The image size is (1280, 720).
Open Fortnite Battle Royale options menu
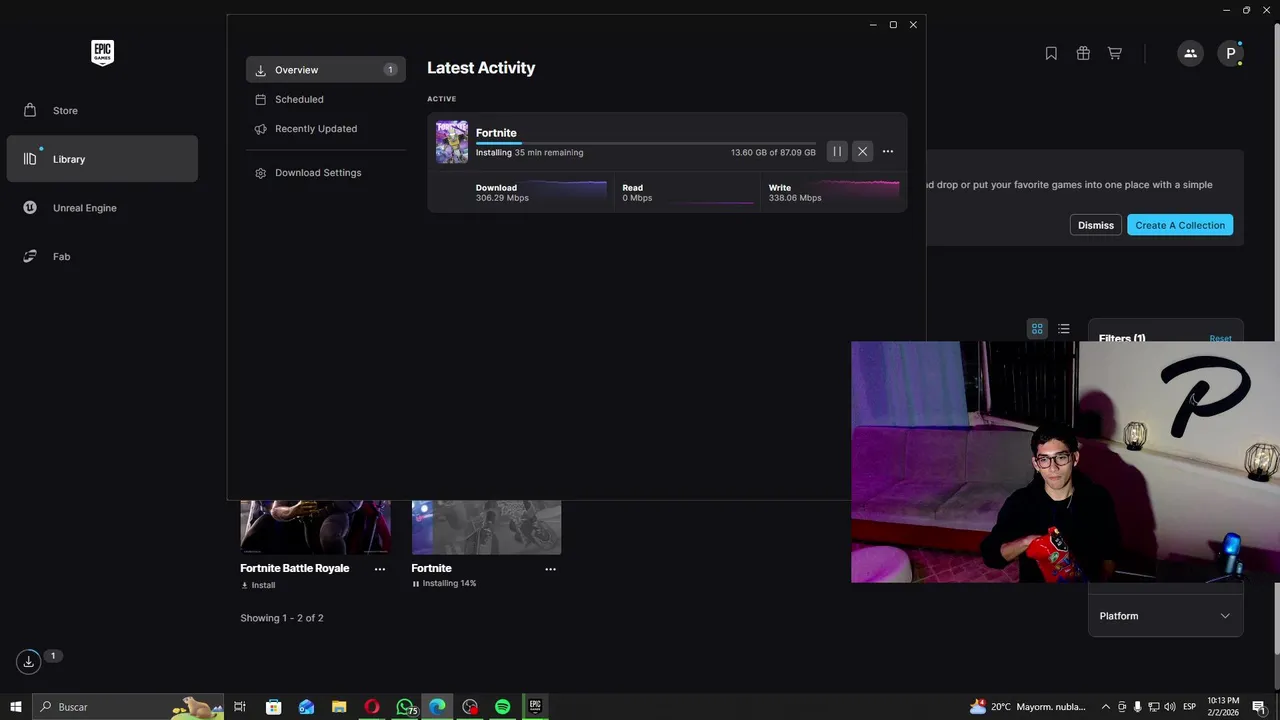(x=380, y=569)
